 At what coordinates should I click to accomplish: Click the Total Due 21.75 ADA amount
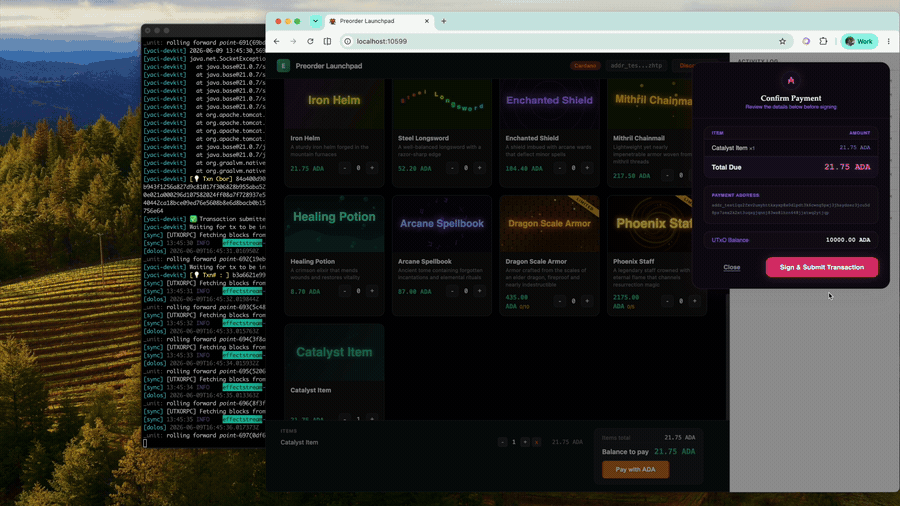[847, 167]
